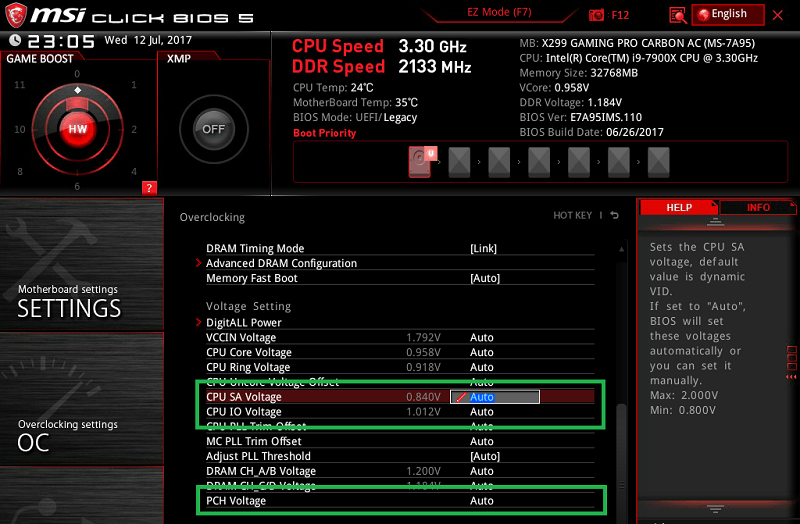Select the CPU SA Voltage row label
800x524 pixels.
point(243,397)
